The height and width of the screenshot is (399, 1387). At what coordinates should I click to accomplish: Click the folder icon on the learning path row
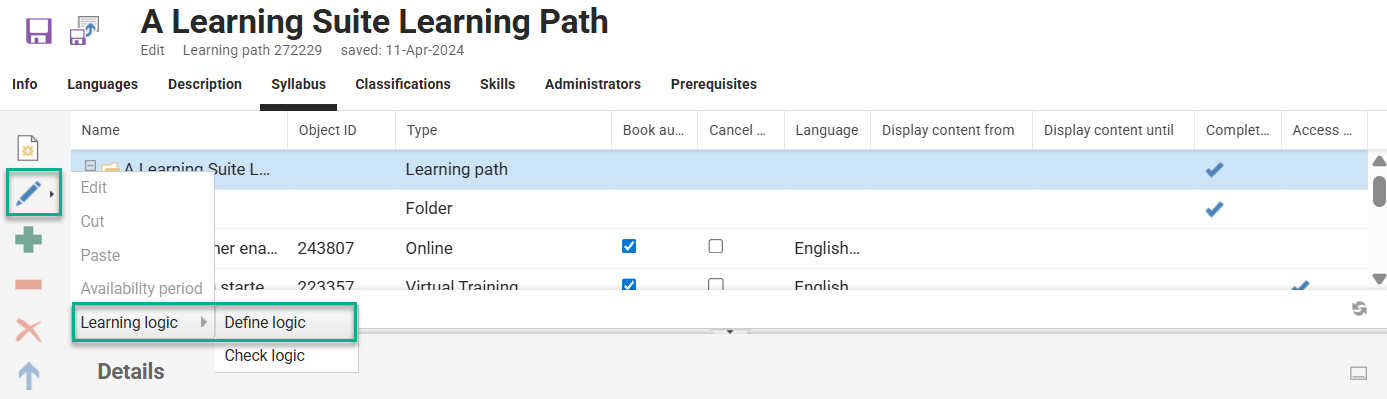pos(110,169)
